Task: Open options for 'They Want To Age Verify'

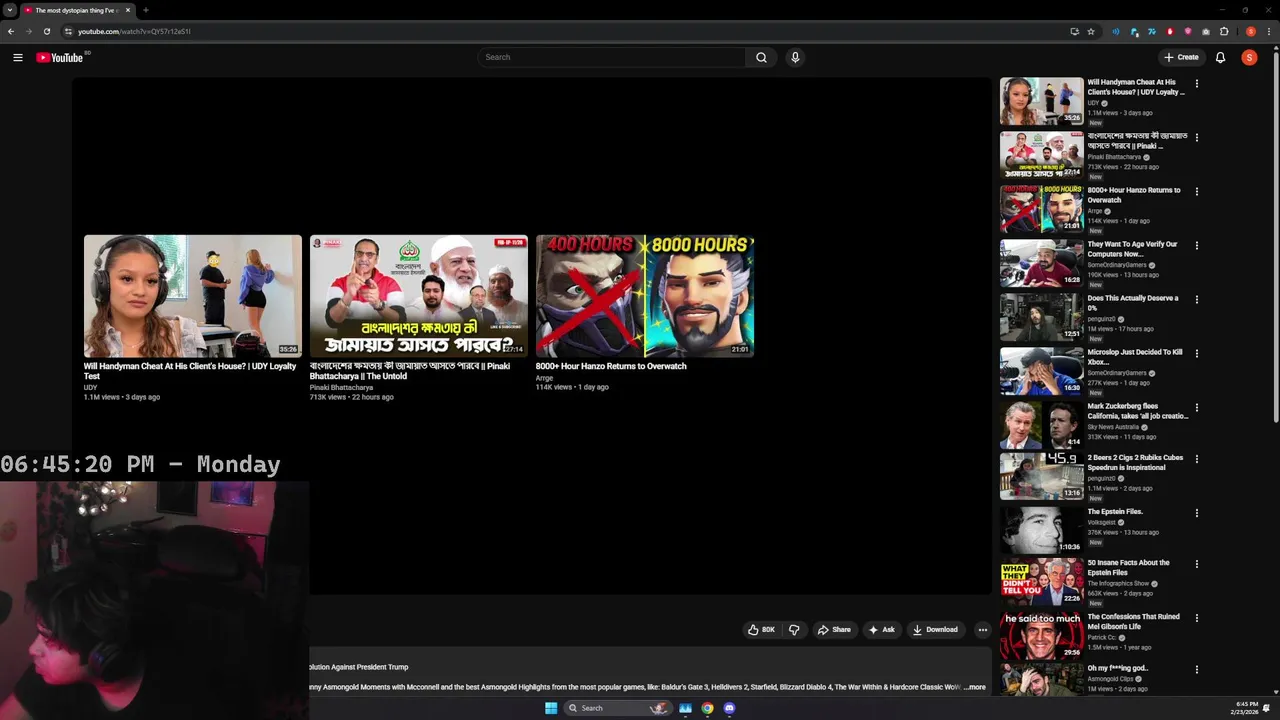Action: tap(1196, 246)
